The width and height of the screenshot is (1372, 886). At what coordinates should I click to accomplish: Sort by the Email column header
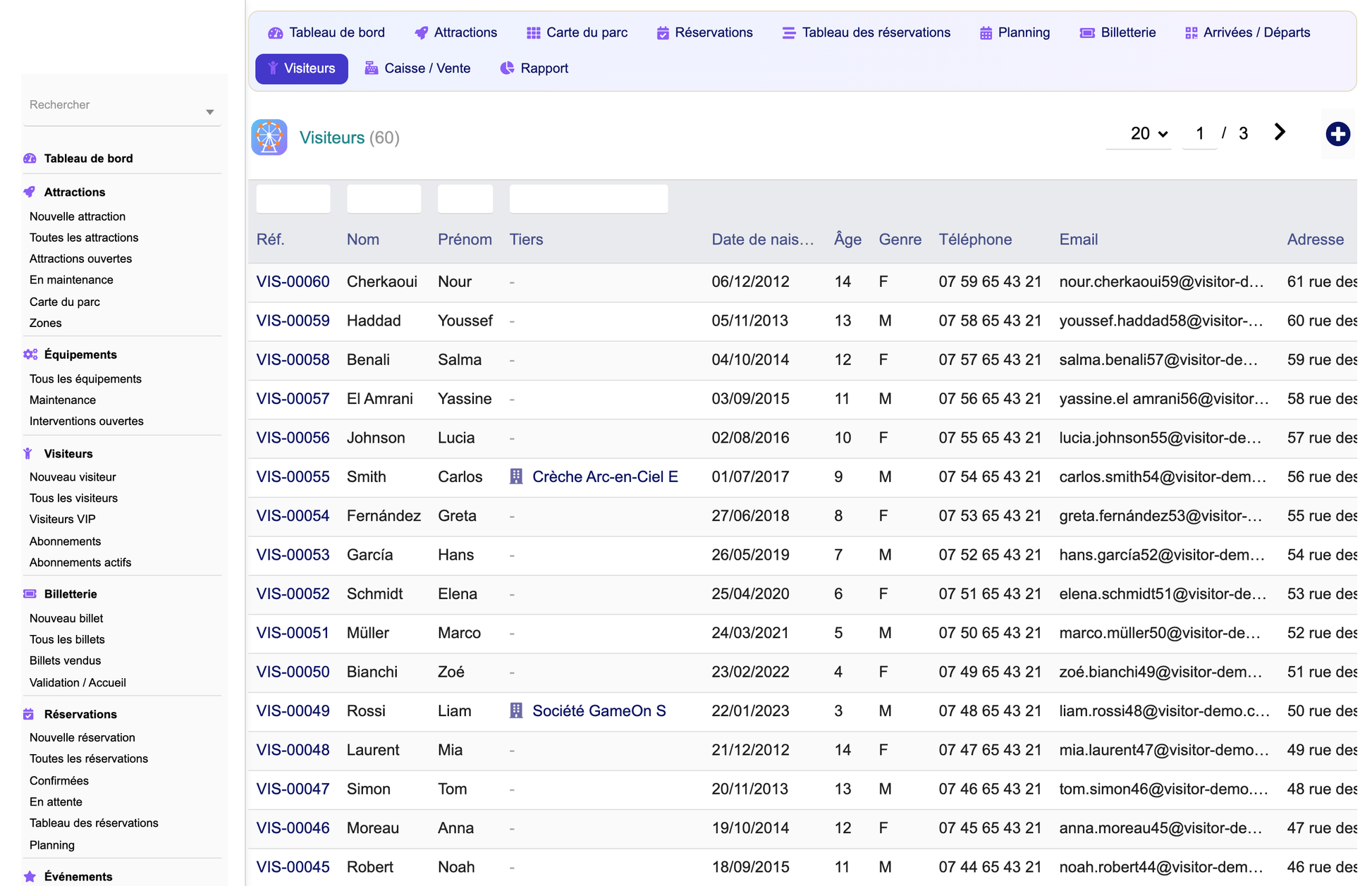(x=1078, y=240)
